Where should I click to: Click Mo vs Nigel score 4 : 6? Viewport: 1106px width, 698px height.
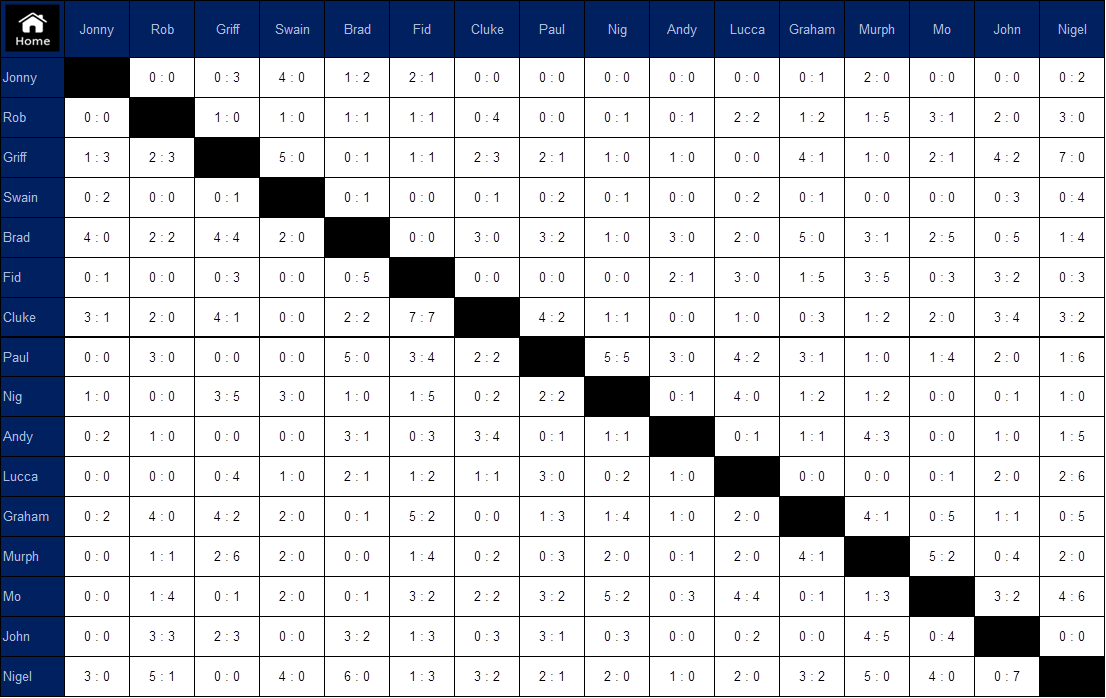1072,596
